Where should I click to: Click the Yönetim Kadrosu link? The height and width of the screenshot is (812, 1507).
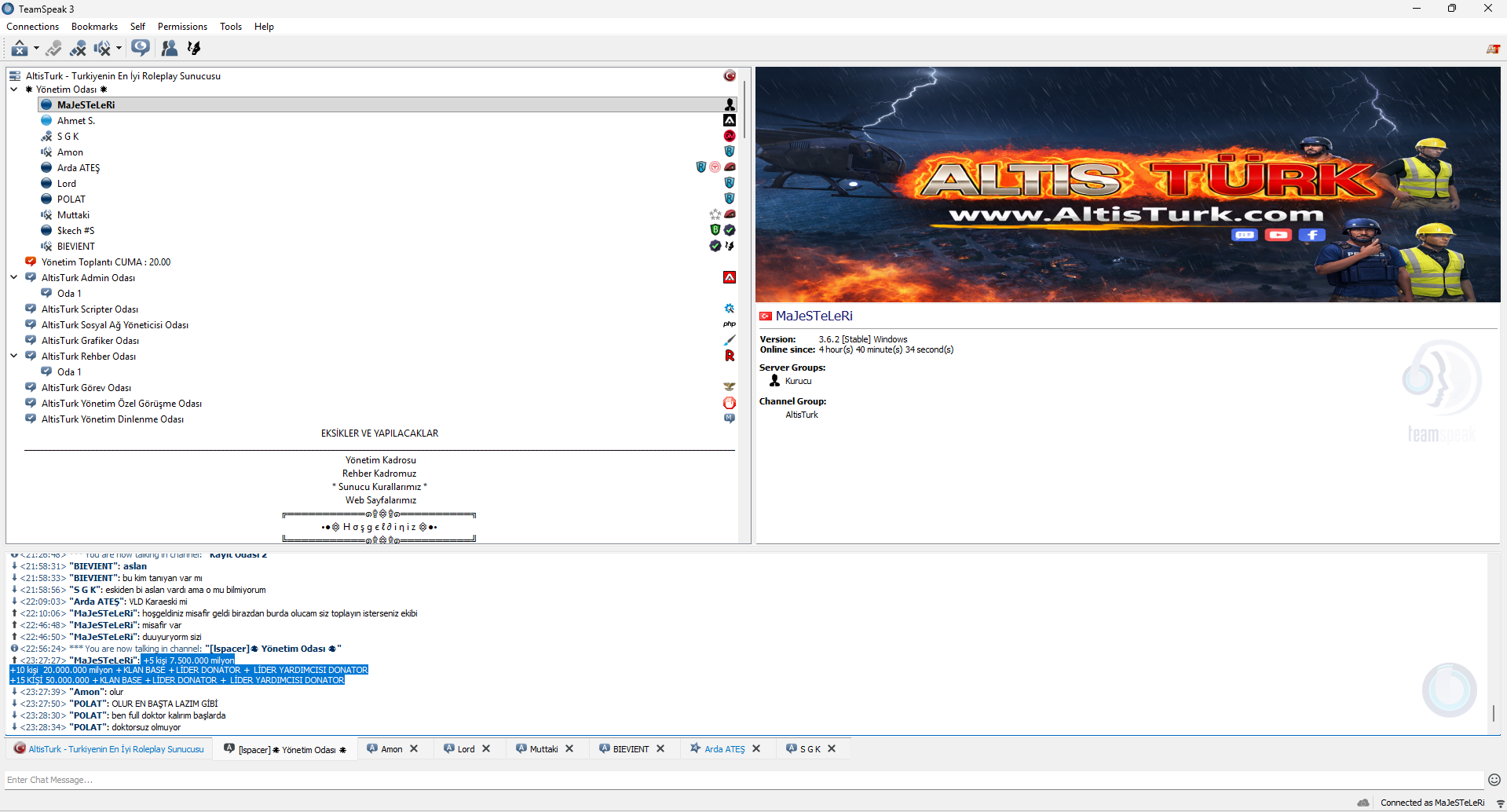[381, 460]
